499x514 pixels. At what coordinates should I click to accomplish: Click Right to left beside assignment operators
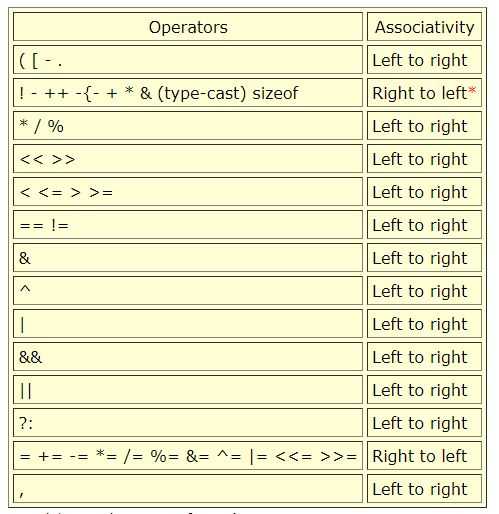(419, 456)
